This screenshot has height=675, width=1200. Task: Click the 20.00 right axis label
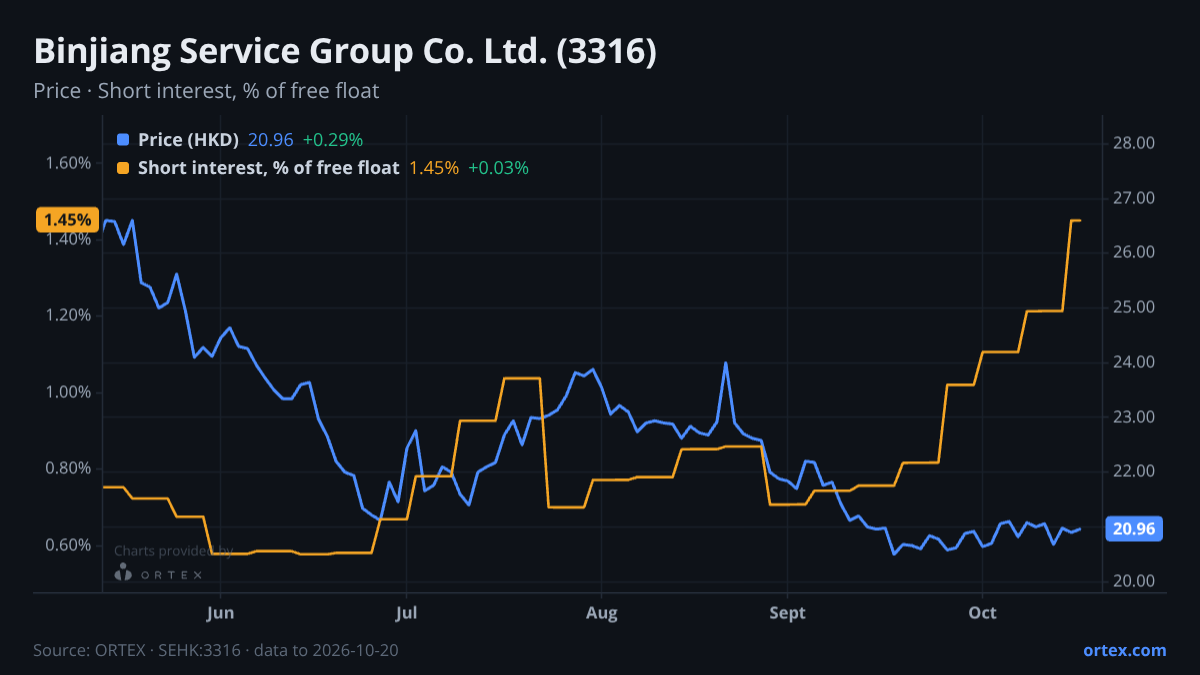[x=1134, y=581]
